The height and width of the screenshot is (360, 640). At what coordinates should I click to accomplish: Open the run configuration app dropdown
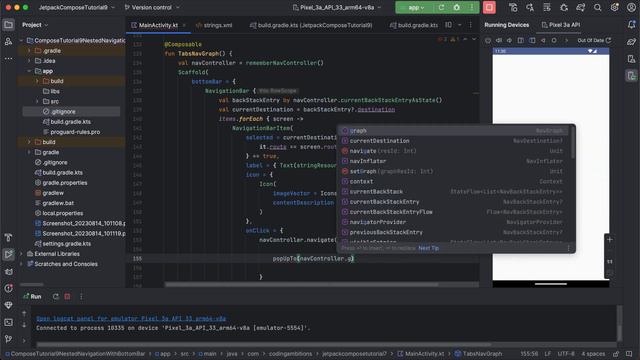(415, 7)
